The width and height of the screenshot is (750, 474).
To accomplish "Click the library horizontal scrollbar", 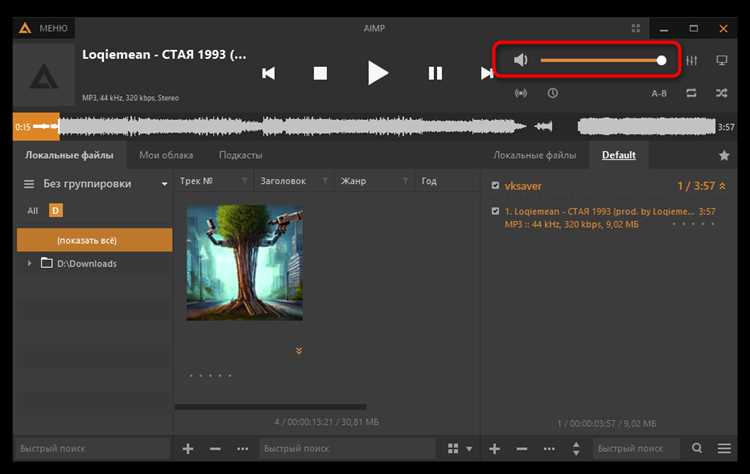I will point(270,407).
